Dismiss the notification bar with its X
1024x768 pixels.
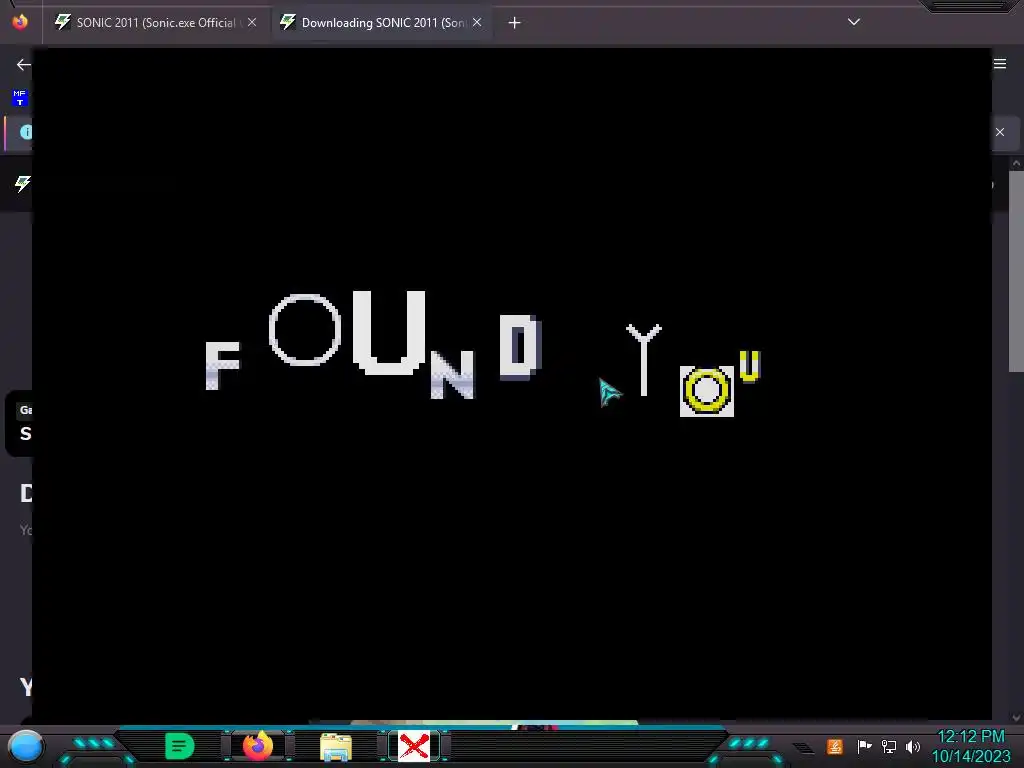[1000, 132]
